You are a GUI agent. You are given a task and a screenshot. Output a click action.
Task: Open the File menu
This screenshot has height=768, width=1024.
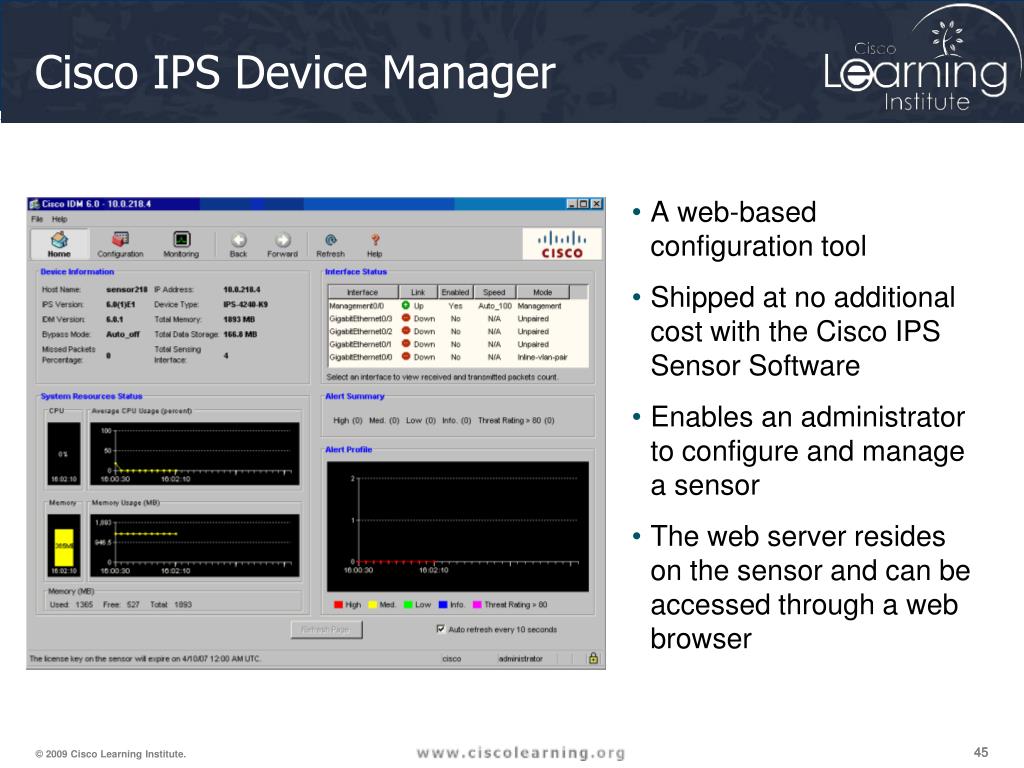(x=37, y=219)
